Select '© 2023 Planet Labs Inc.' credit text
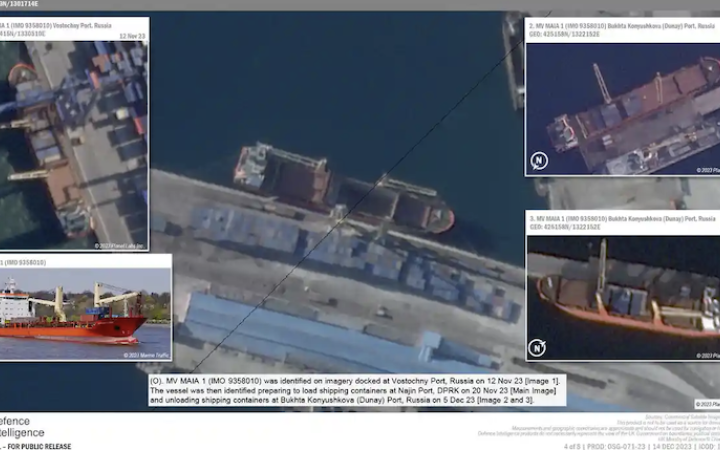720x450 pixels. [119, 246]
